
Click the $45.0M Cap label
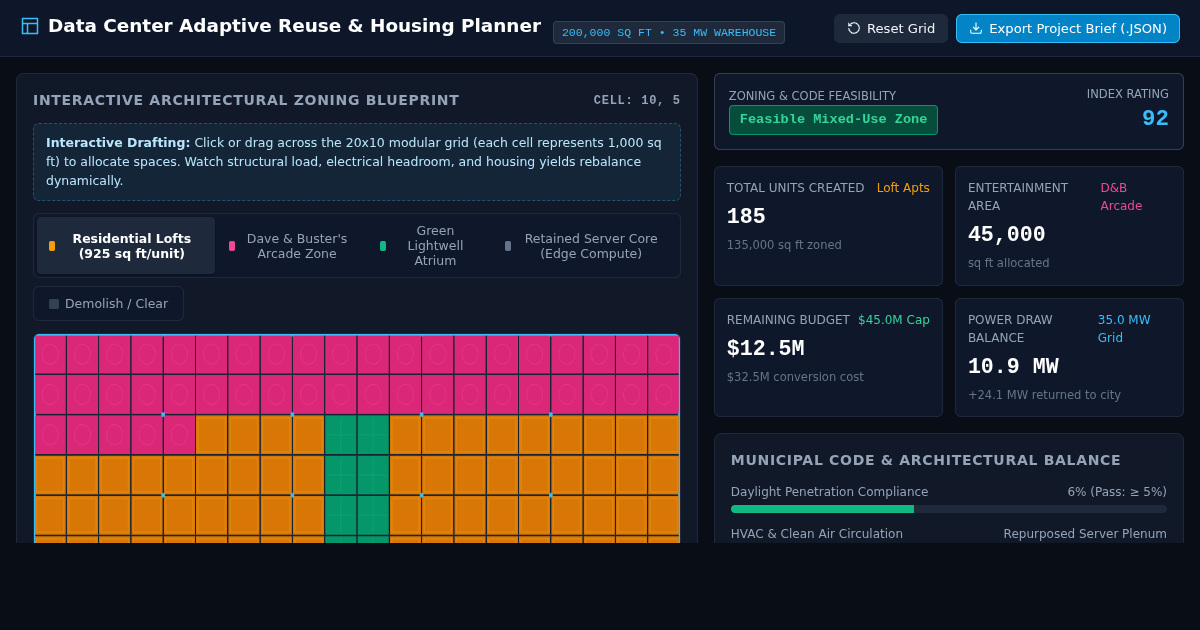[894, 320]
